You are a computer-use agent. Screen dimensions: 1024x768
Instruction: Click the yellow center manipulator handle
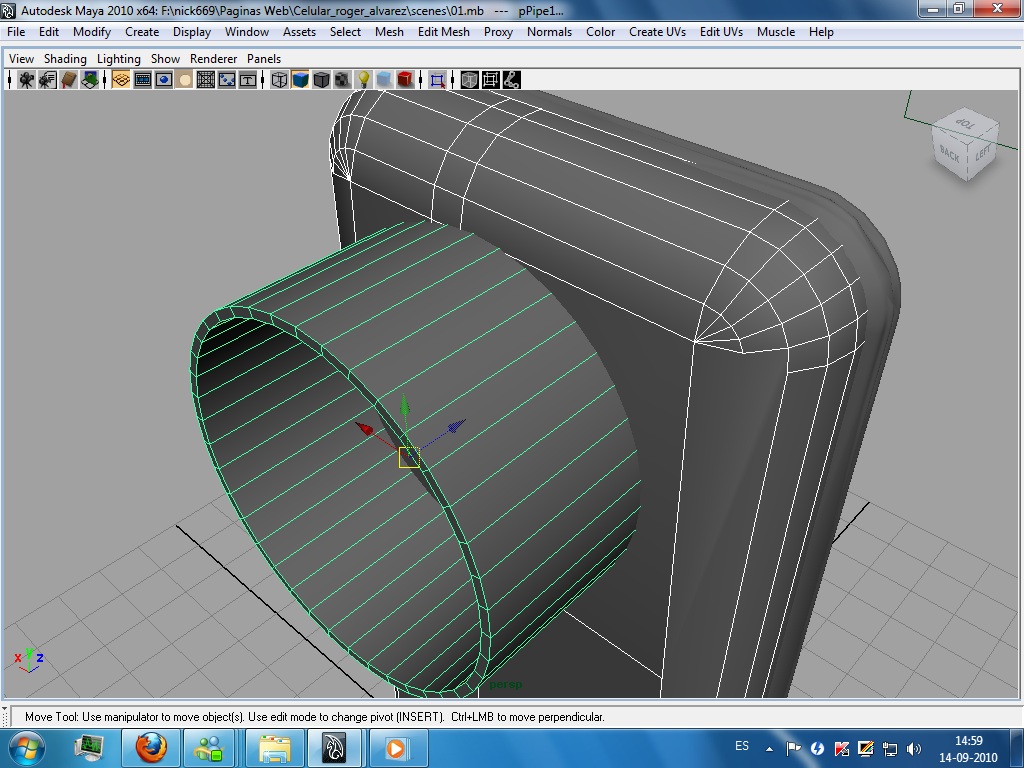[x=409, y=457]
